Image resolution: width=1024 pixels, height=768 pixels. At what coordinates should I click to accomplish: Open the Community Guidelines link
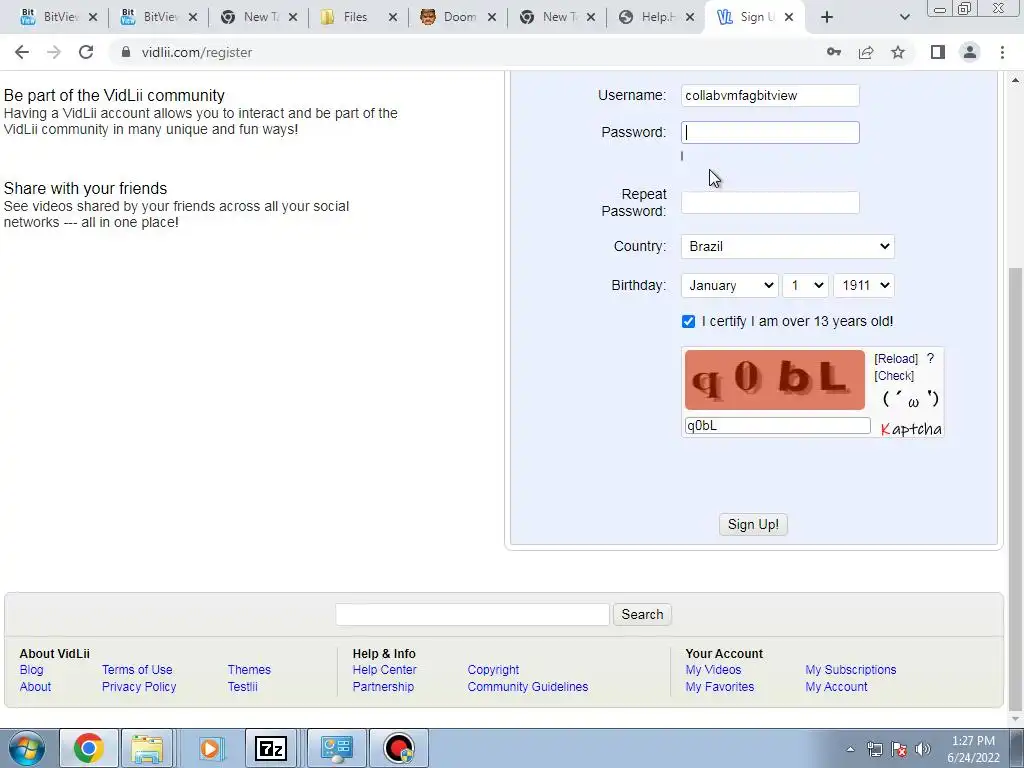528,686
